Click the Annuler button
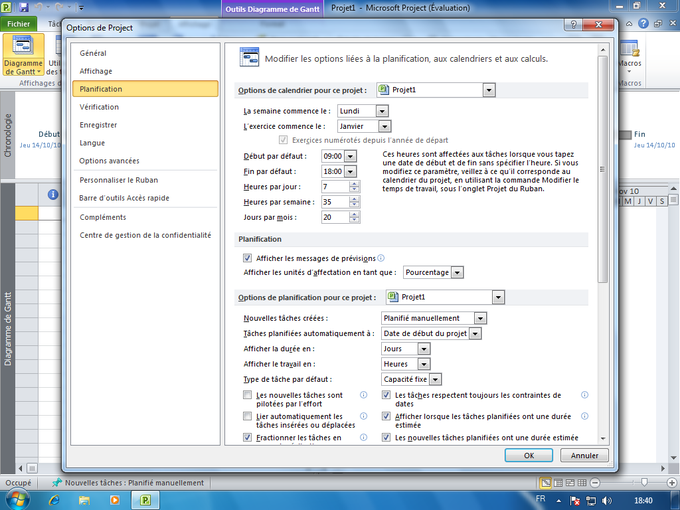 click(584, 455)
